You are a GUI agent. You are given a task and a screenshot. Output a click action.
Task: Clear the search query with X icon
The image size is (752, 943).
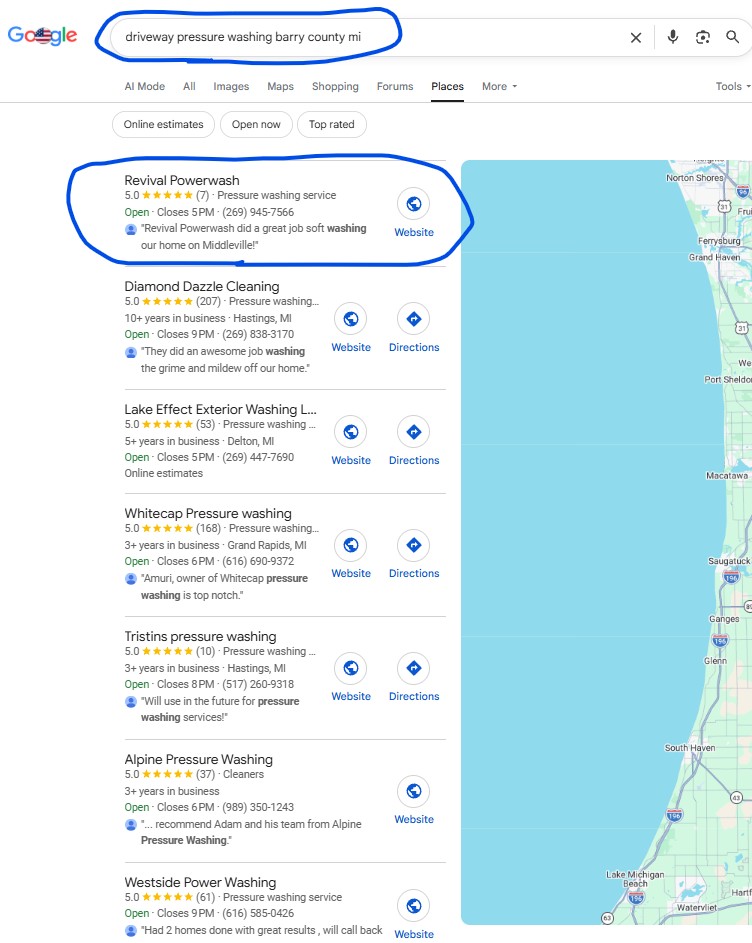tap(635, 37)
